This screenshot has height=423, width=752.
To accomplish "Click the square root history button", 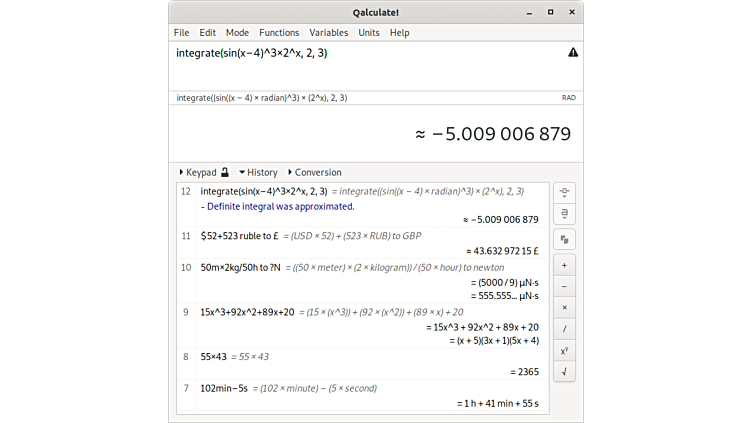I will (565, 372).
